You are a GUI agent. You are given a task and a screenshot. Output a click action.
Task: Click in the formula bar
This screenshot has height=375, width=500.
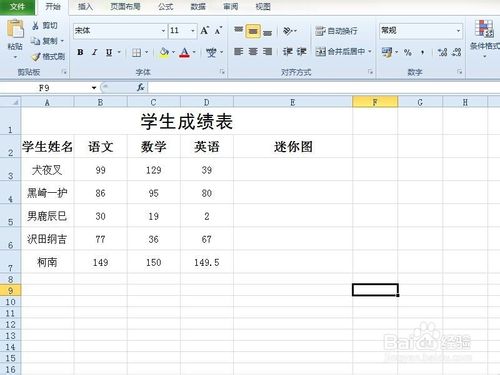coord(323,88)
